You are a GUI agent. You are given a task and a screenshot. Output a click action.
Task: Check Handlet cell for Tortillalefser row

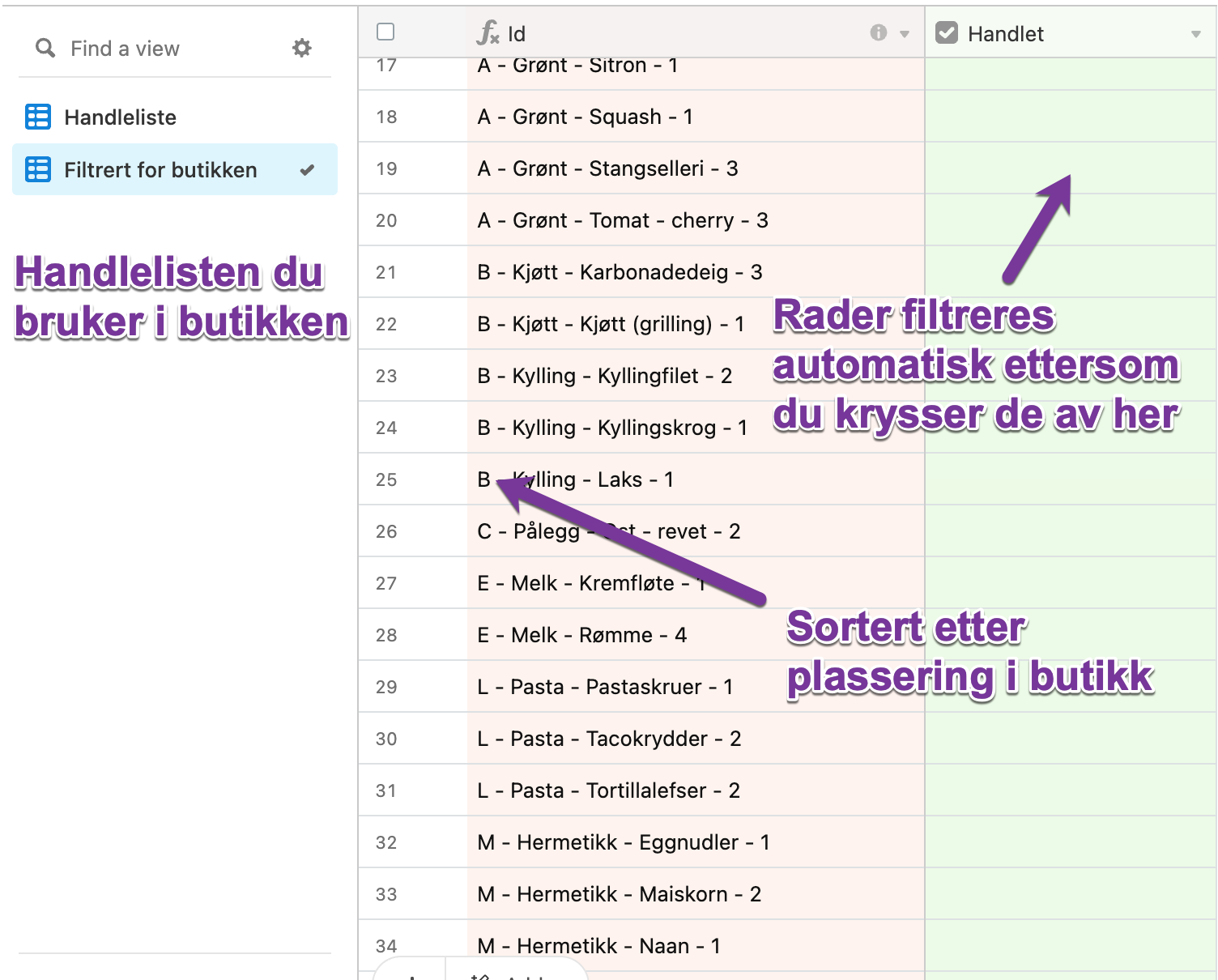tap(1071, 790)
